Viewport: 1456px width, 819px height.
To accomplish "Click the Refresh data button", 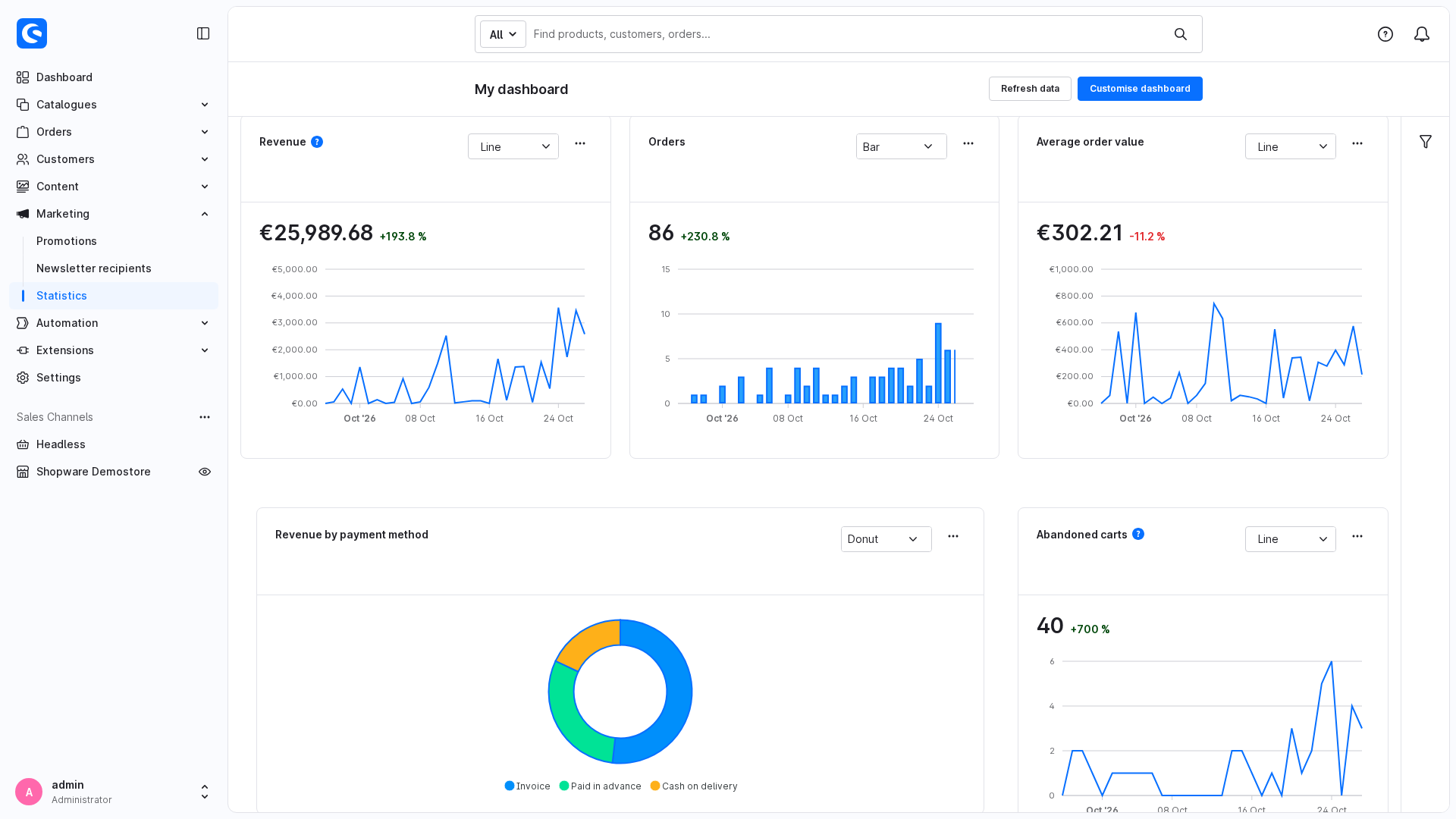I will [1030, 89].
